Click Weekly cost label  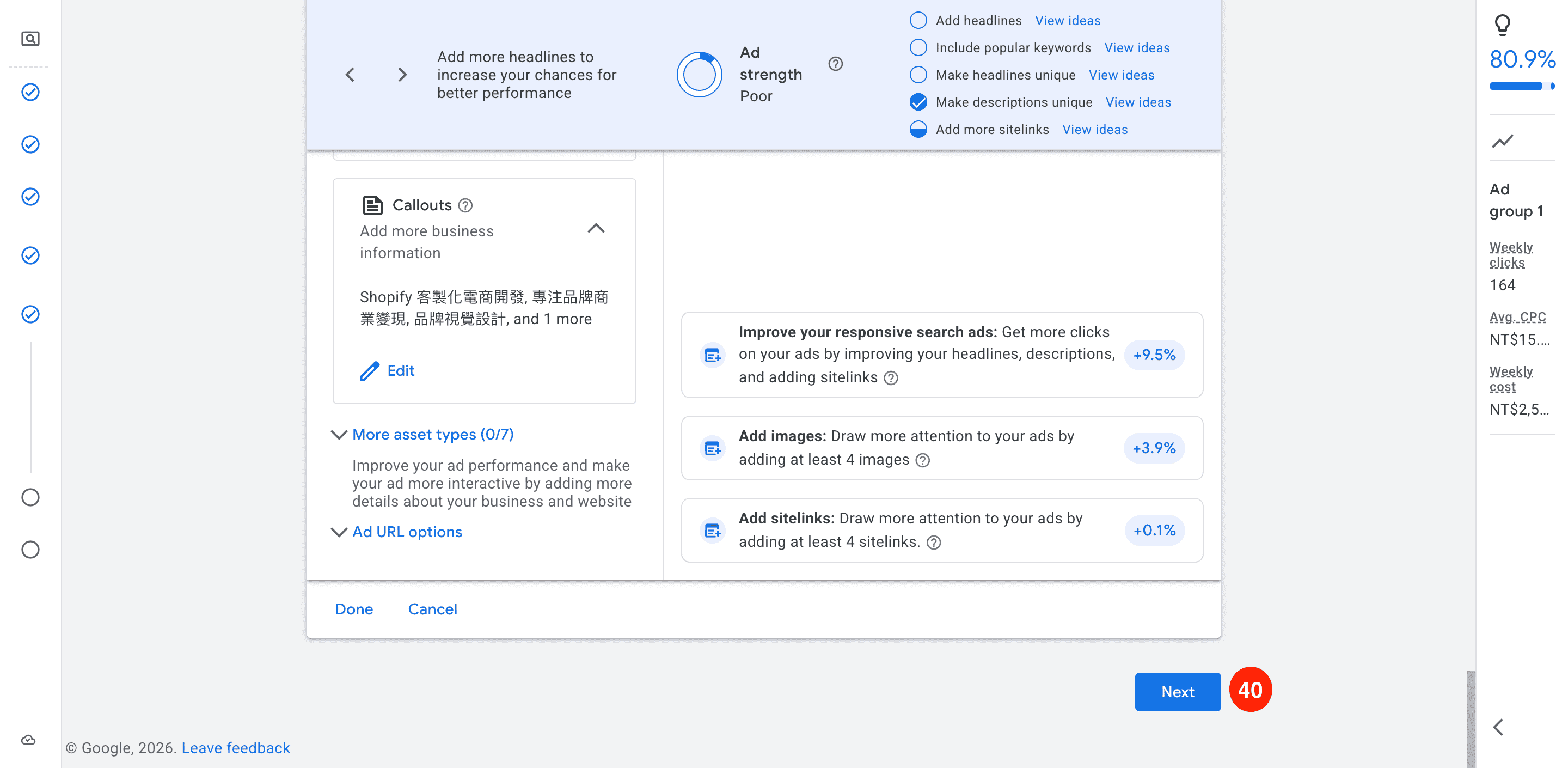pos(1511,380)
